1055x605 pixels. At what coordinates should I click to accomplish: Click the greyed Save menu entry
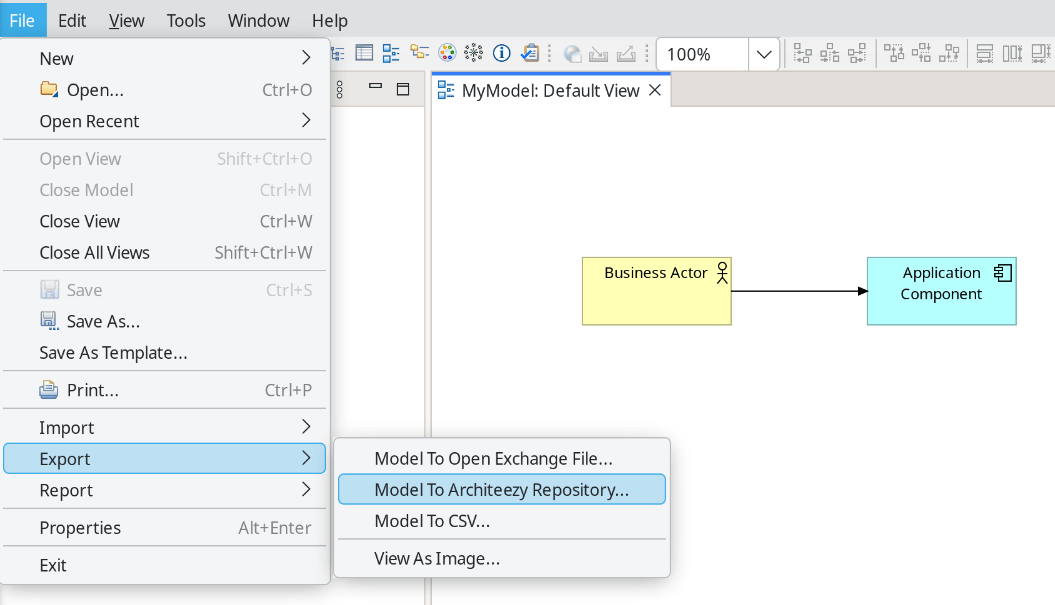165,290
